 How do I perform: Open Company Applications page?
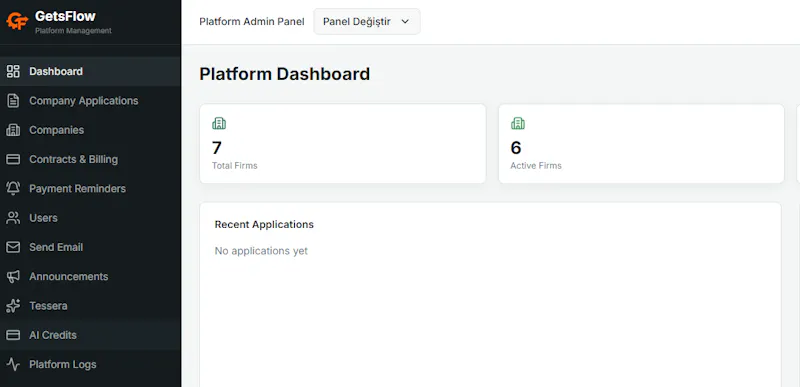tap(90, 101)
